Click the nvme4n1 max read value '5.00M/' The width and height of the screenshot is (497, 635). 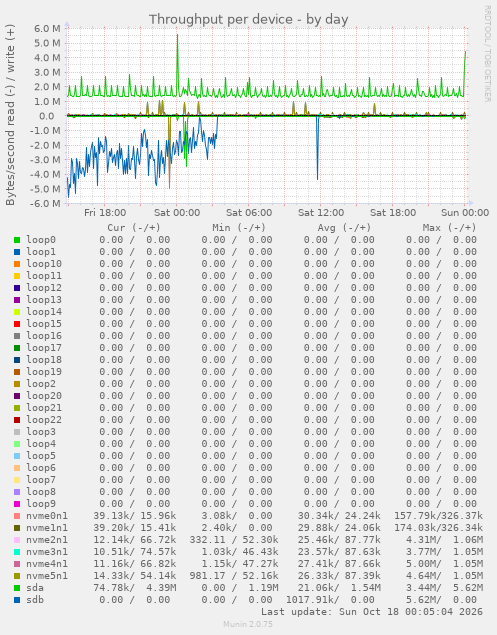[424, 564]
